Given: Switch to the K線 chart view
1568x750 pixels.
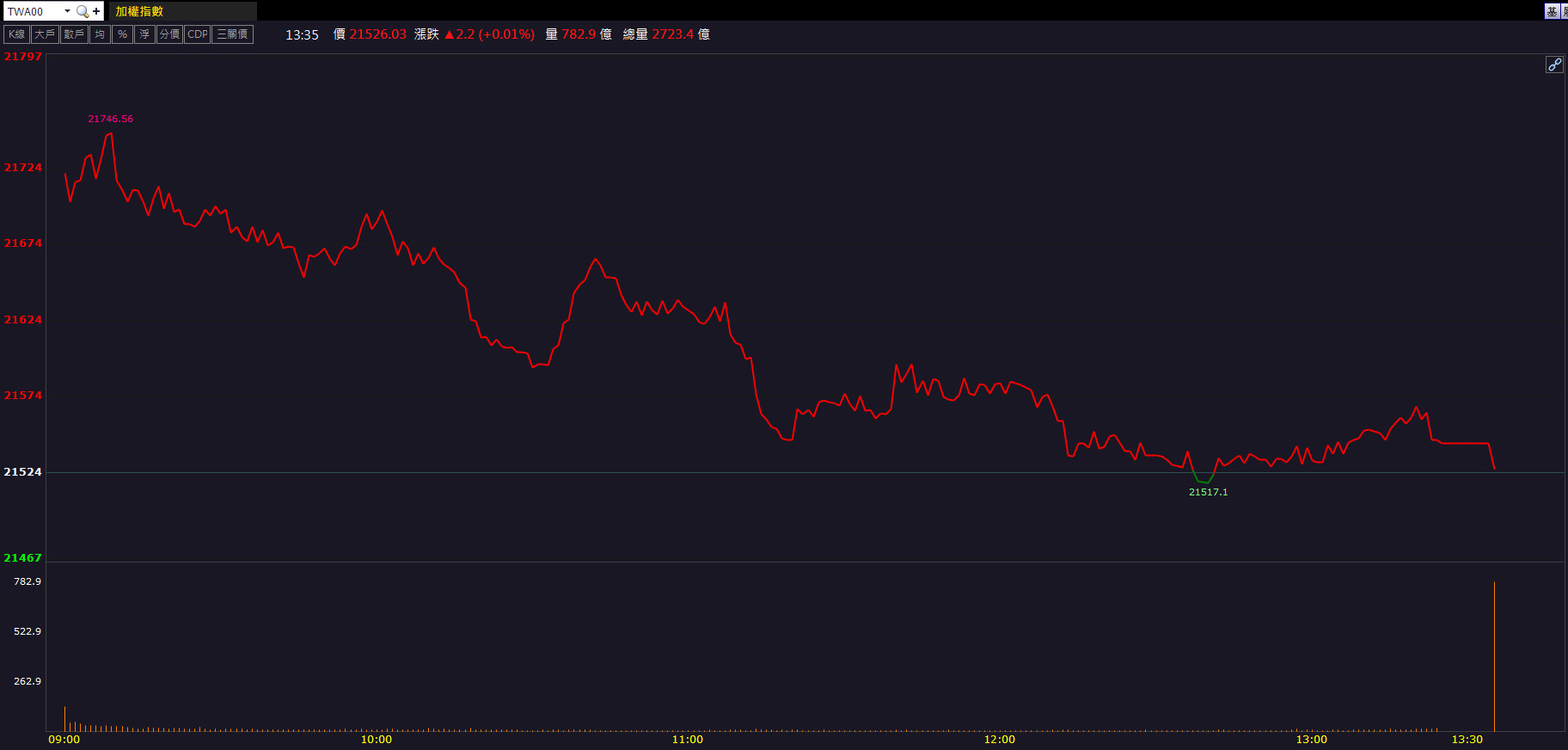Looking at the screenshot, I should [x=16, y=34].
